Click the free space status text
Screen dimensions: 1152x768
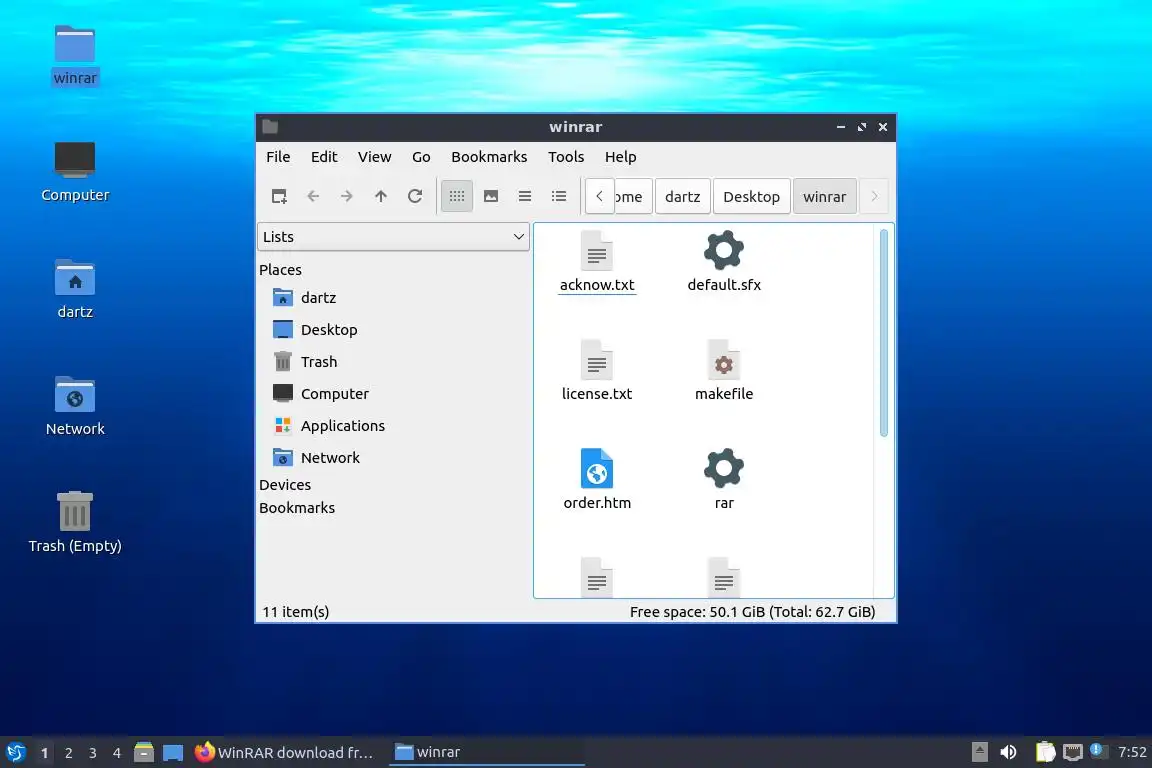coord(752,611)
